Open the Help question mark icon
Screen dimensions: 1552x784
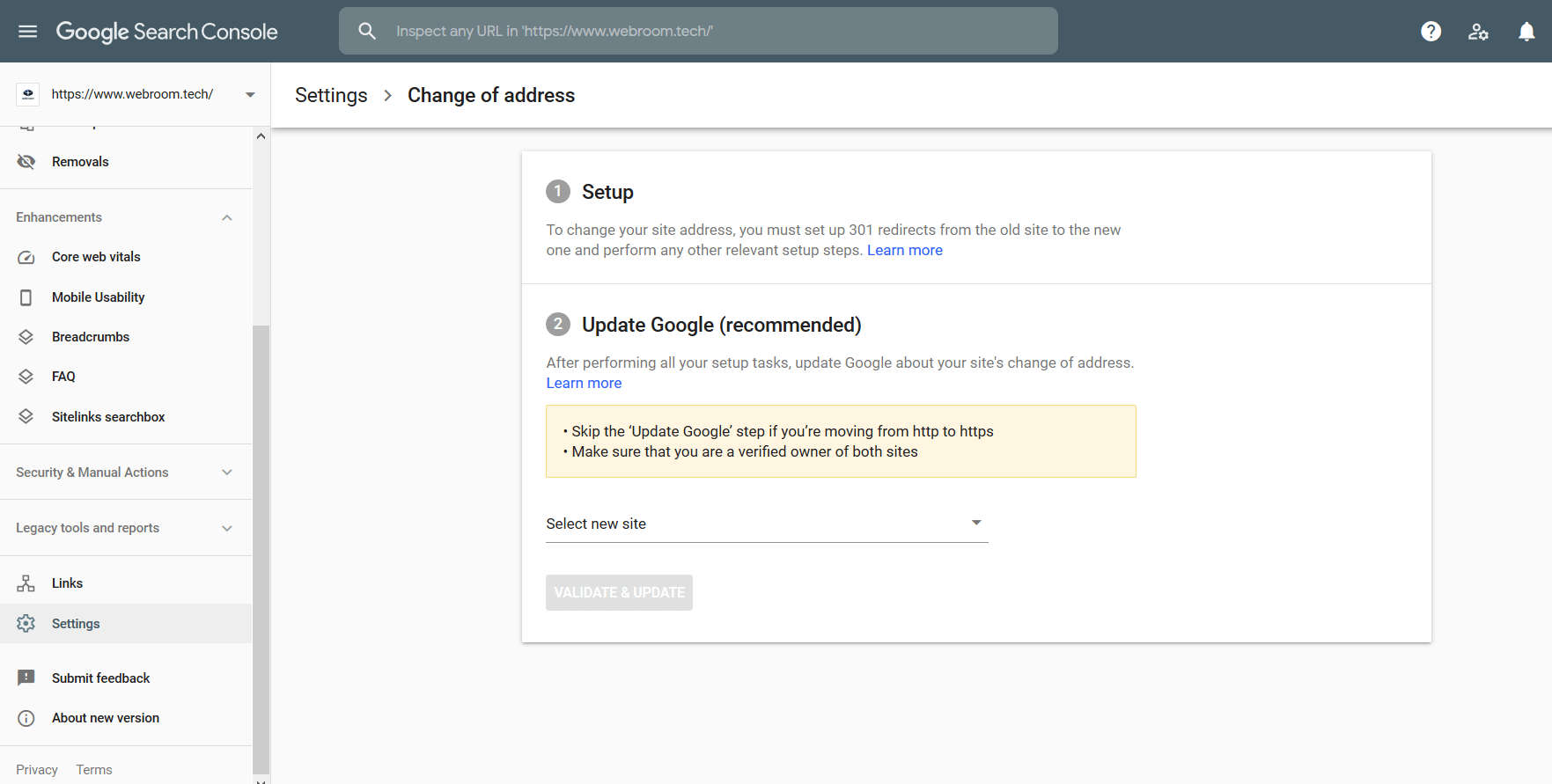point(1431,32)
